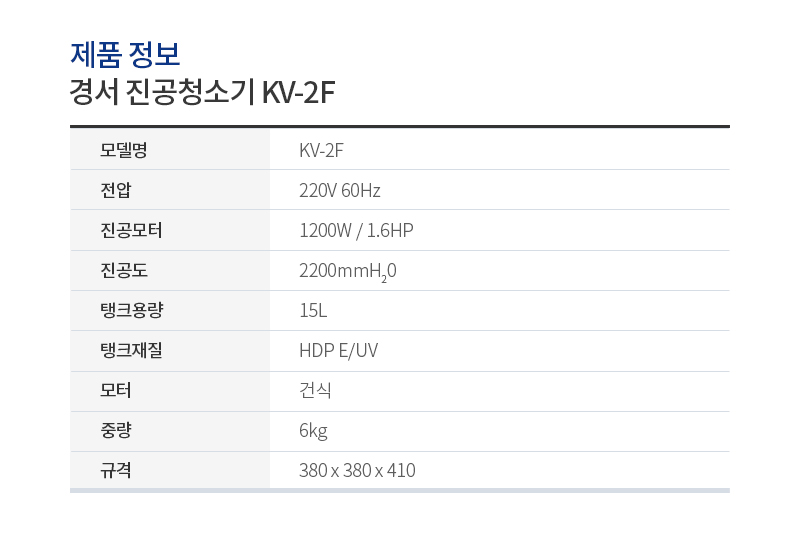This screenshot has height=545, width=800.
Task: Click the 탱크용량 row label
Action: coord(131,310)
